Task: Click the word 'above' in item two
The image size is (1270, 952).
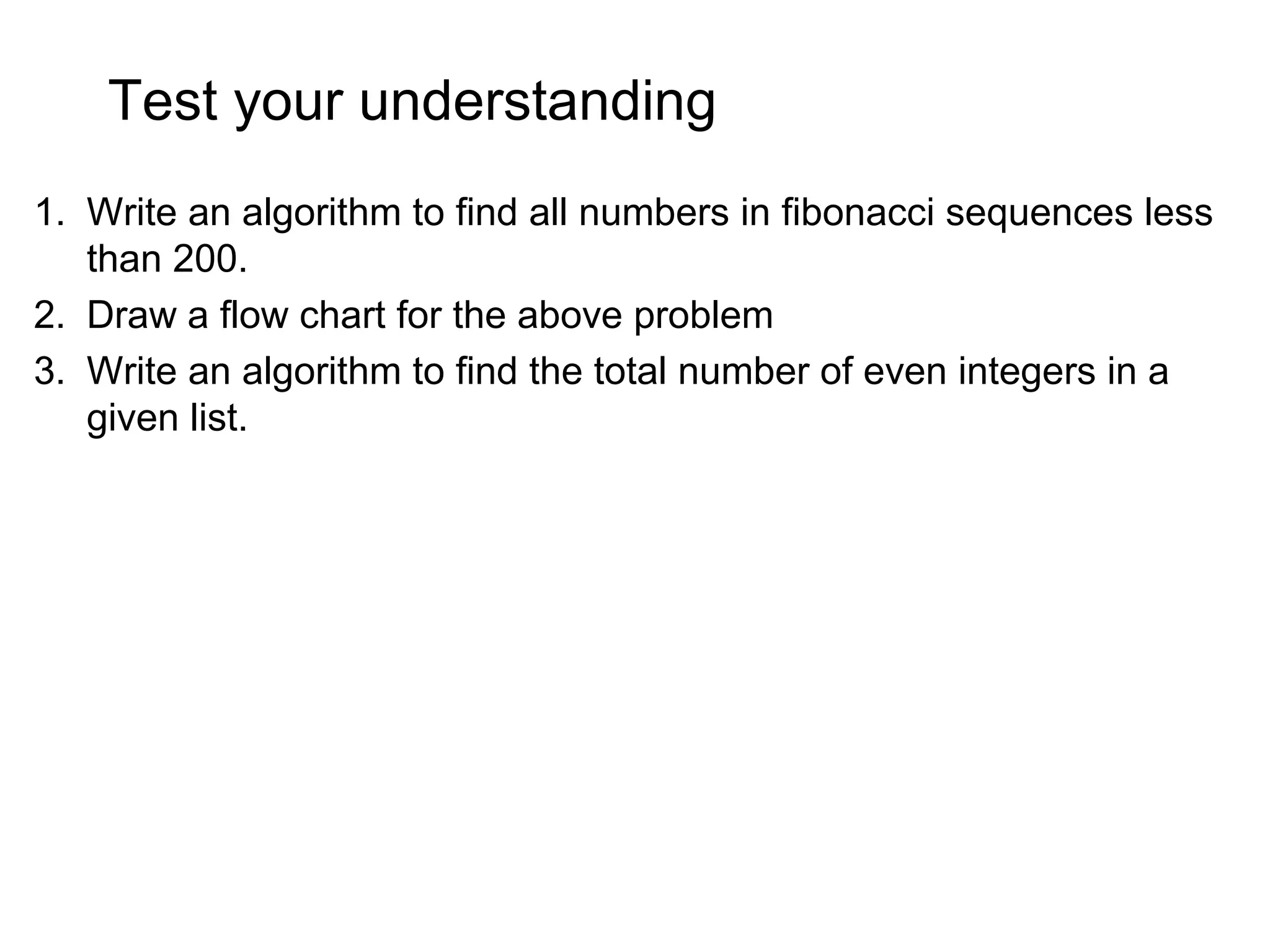Action: [x=569, y=315]
